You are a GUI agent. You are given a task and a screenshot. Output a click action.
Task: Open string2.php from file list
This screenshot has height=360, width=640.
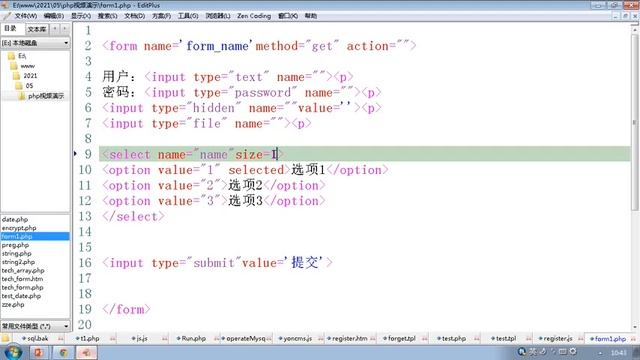pyautogui.click(x=18, y=262)
